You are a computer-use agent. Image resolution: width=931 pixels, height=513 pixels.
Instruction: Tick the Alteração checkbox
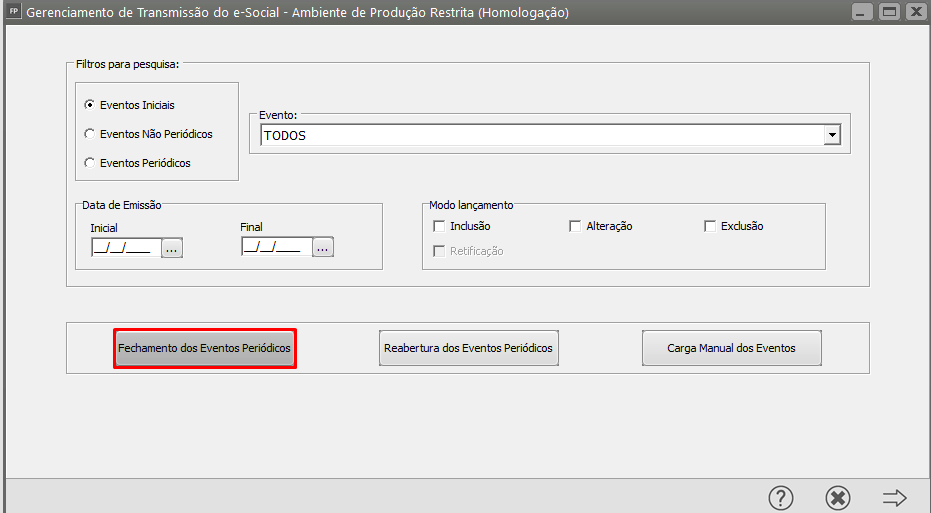click(575, 226)
